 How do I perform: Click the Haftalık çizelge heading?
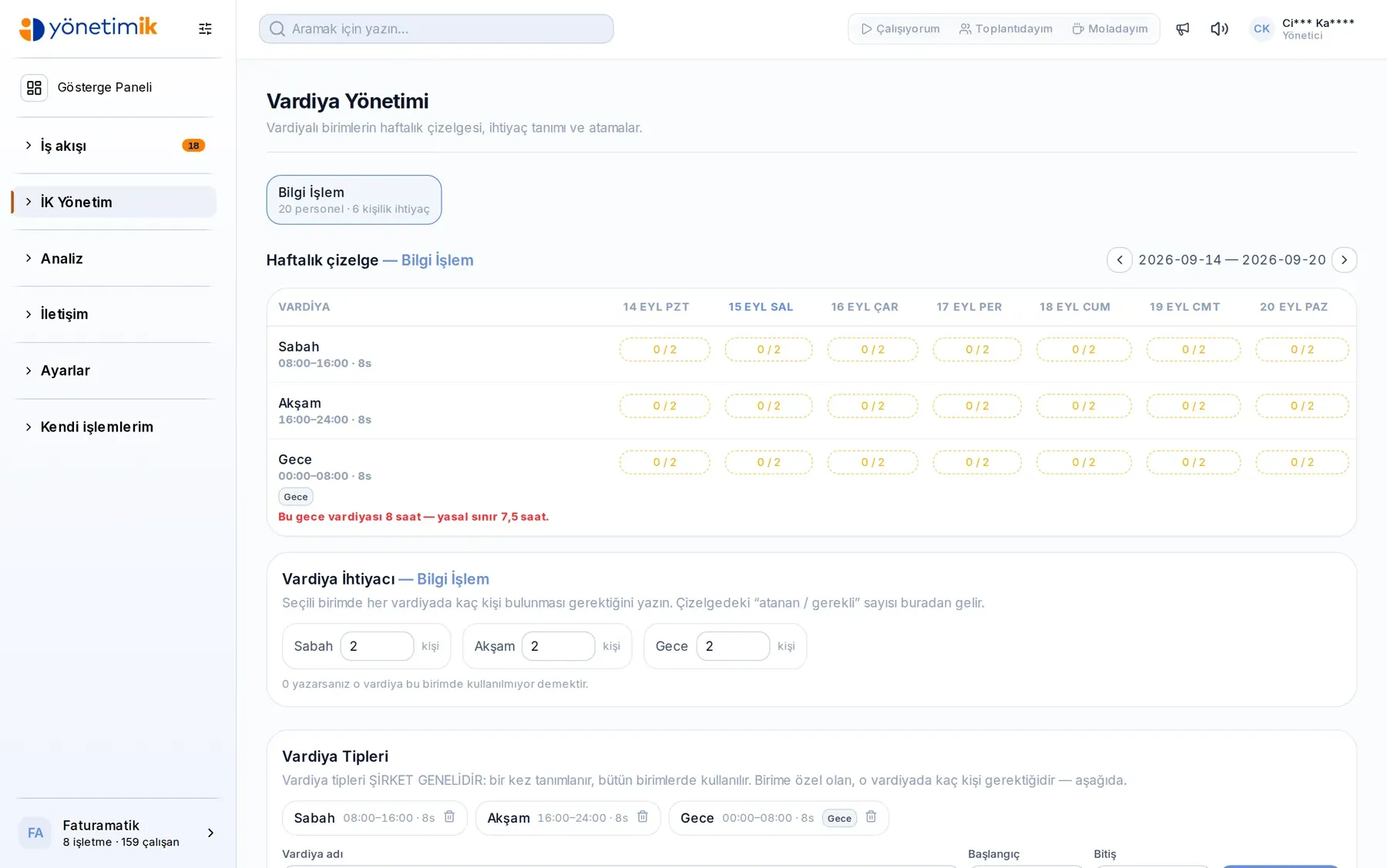[370, 260]
